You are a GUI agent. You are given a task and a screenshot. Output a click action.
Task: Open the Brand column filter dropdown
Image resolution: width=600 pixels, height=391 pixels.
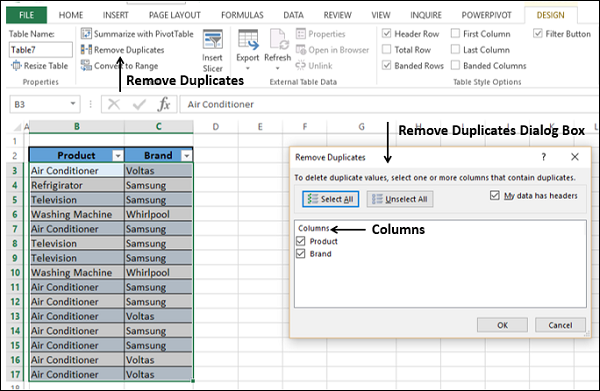[x=186, y=156]
